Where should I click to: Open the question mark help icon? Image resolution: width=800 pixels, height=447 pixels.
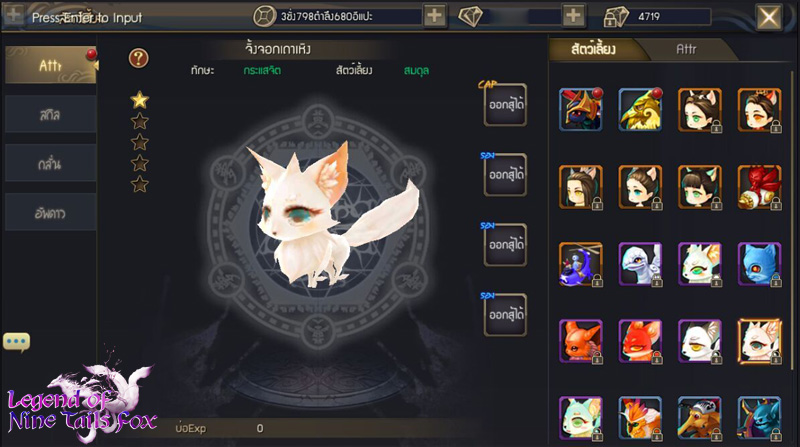pyautogui.click(x=138, y=59)
